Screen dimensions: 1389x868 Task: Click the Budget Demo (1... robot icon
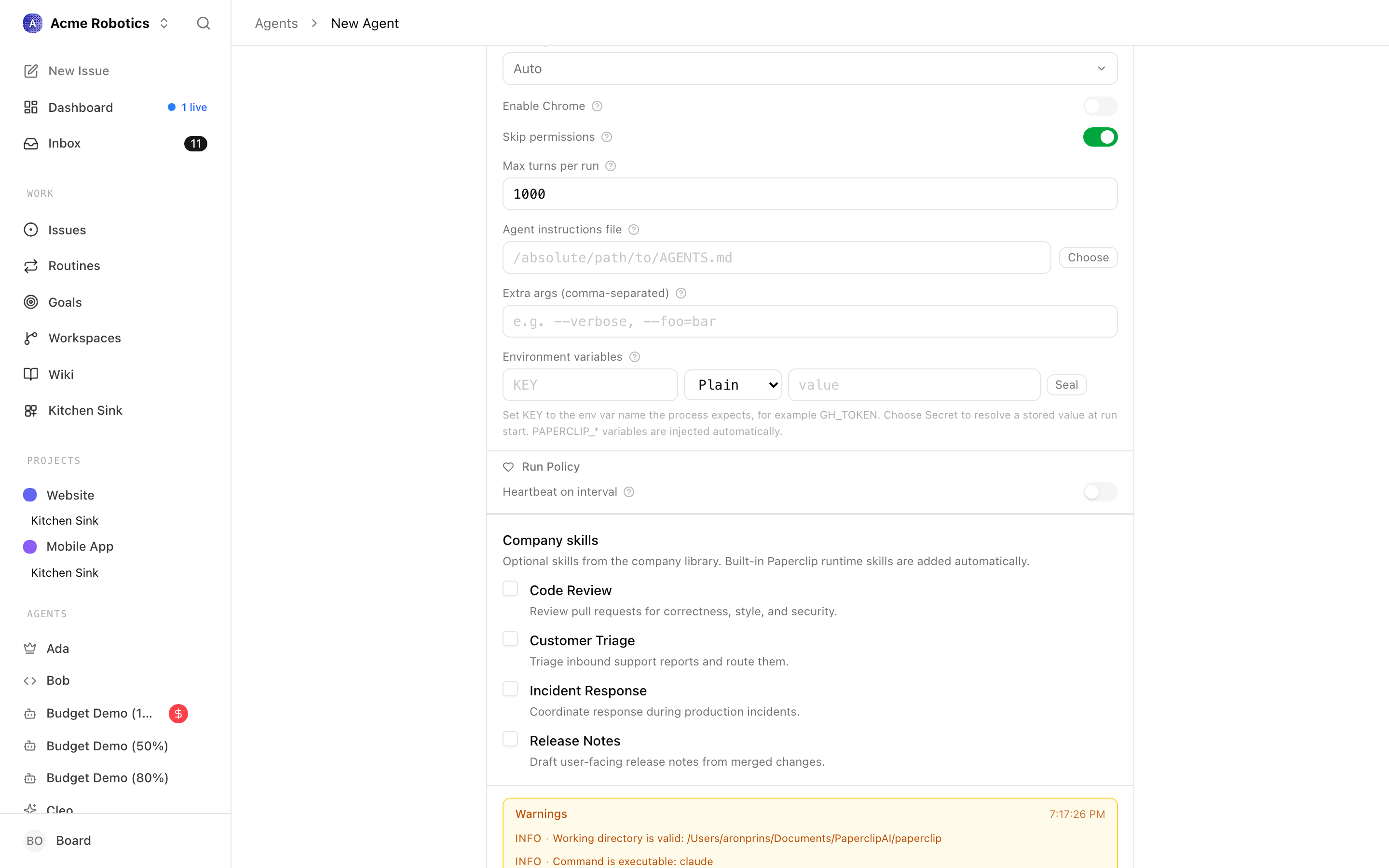point(30,714)
